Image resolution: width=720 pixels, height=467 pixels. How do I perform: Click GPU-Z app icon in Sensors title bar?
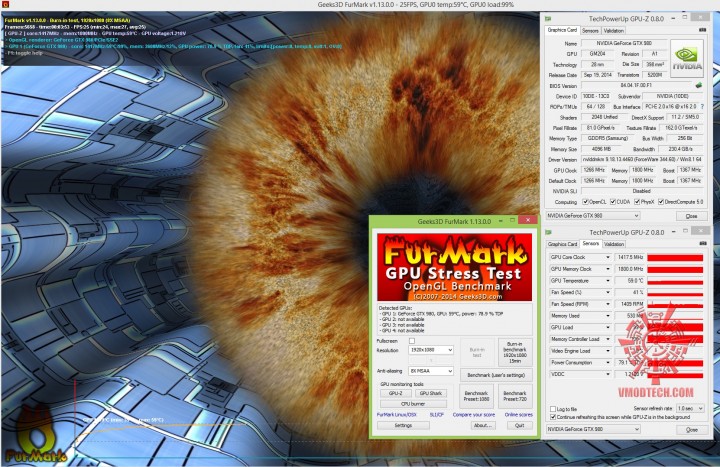click(550, 232)
